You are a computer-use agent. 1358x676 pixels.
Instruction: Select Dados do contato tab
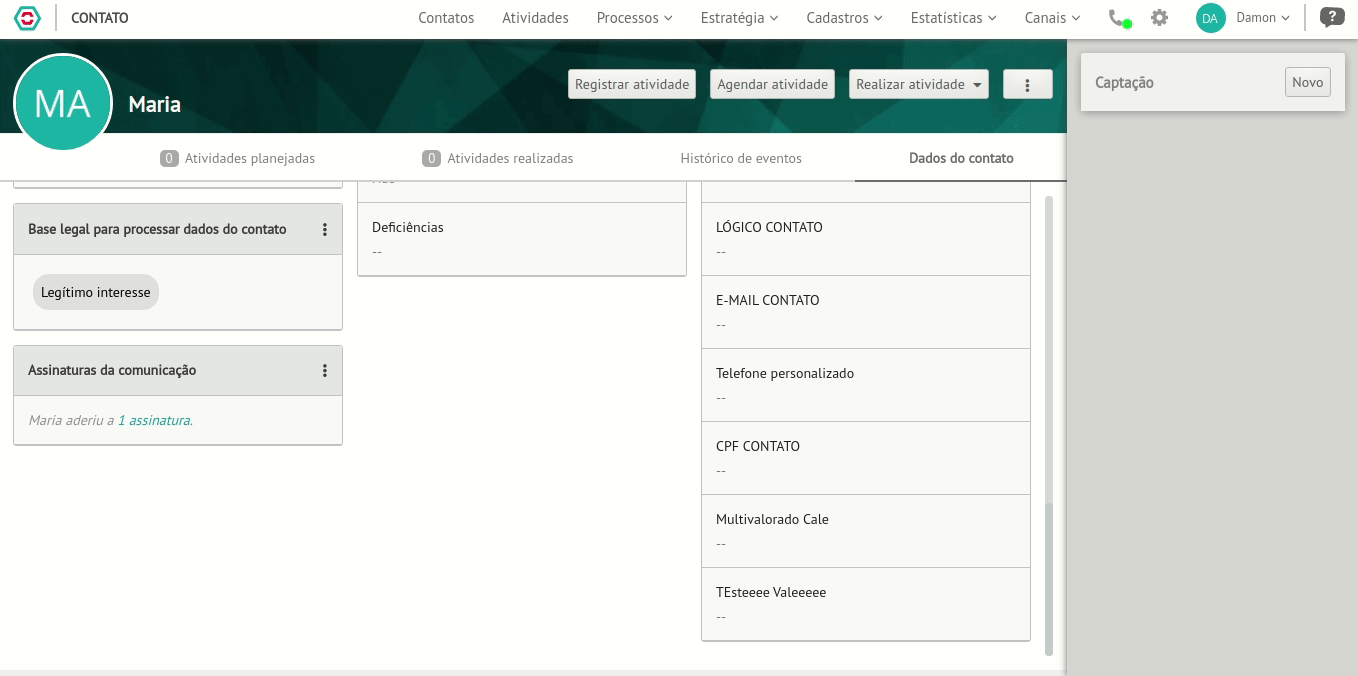pyautogui.click(x=961, y=158)
